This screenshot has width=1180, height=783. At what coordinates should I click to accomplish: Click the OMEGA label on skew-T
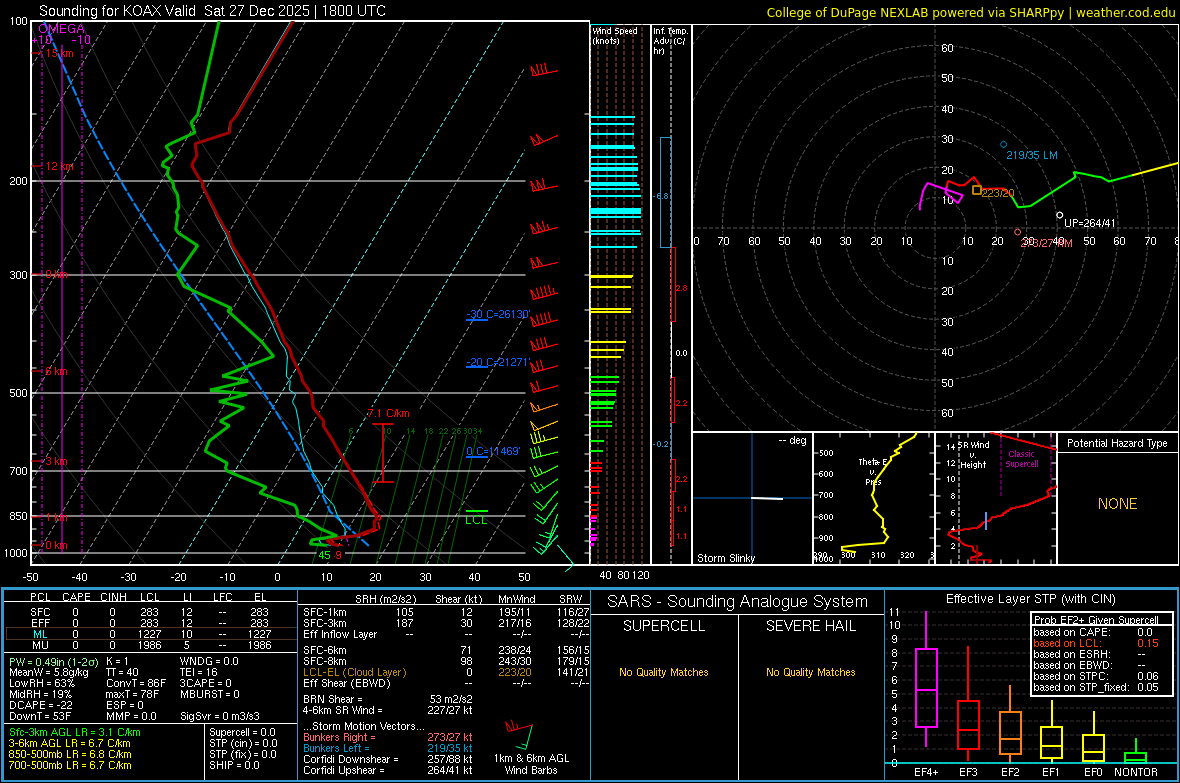(61, 29)
